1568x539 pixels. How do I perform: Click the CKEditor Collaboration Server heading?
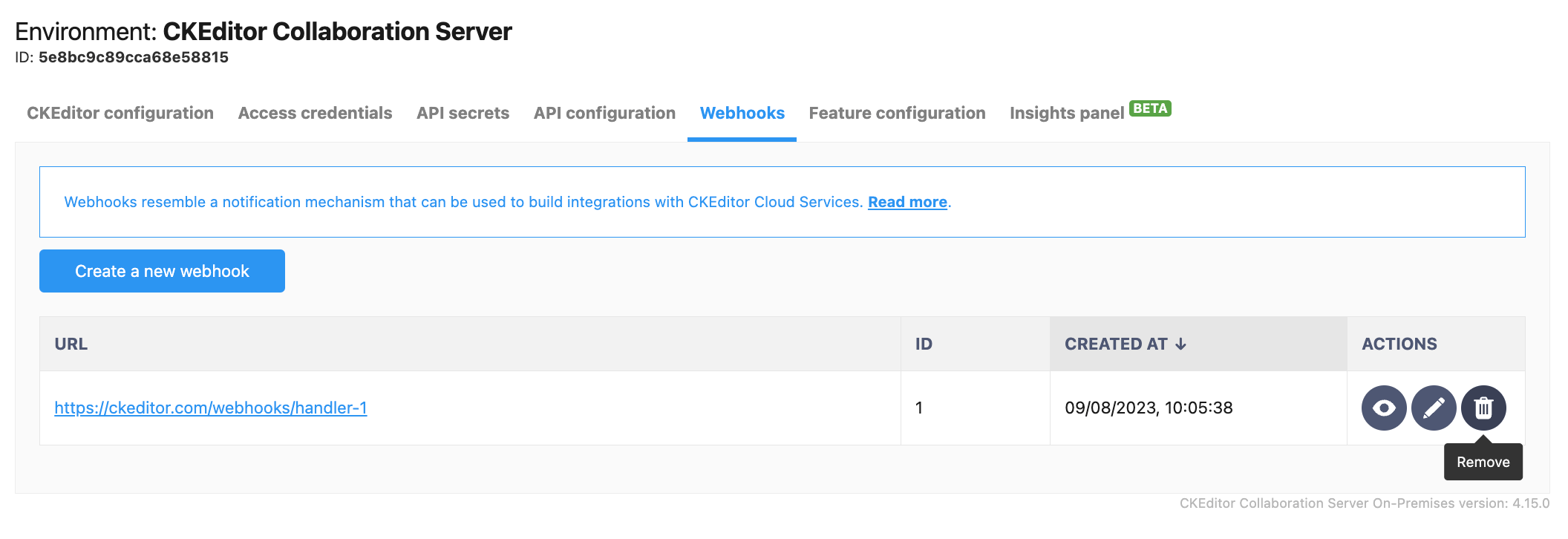(x=337, y=31)
